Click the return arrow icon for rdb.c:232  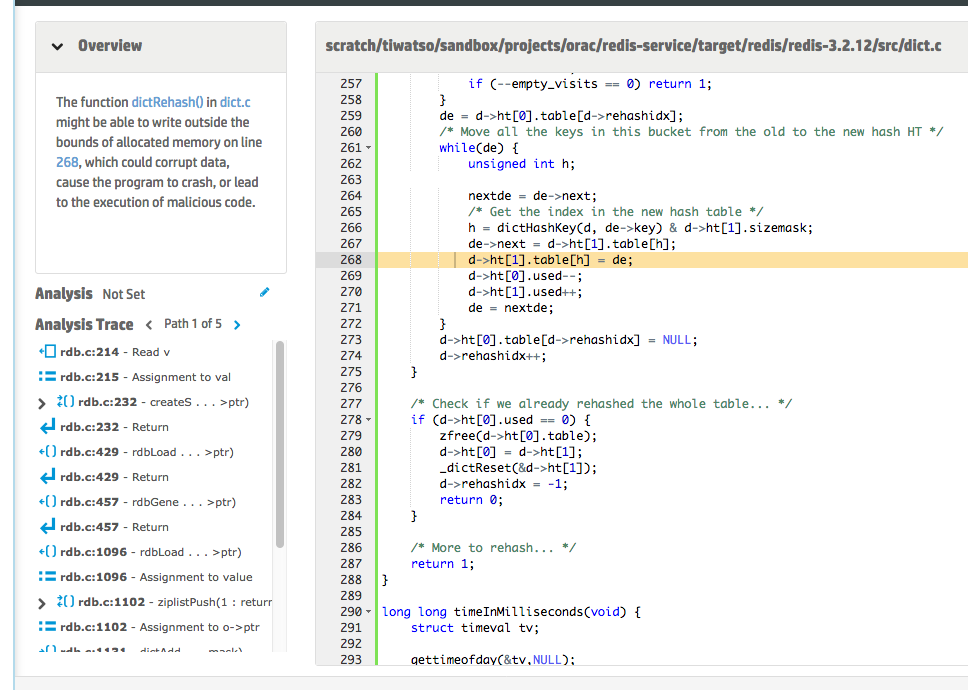(x=45, y=427)
